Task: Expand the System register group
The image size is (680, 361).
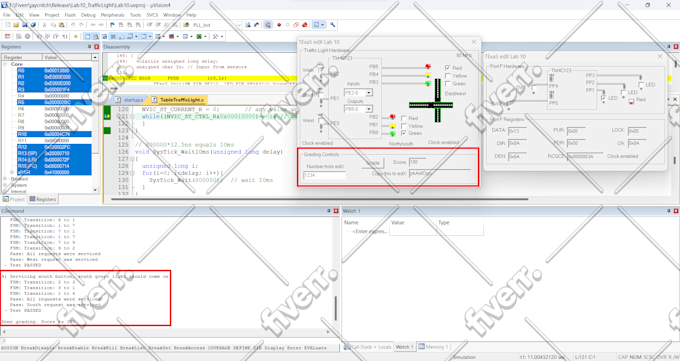Action: coord(5,185)
